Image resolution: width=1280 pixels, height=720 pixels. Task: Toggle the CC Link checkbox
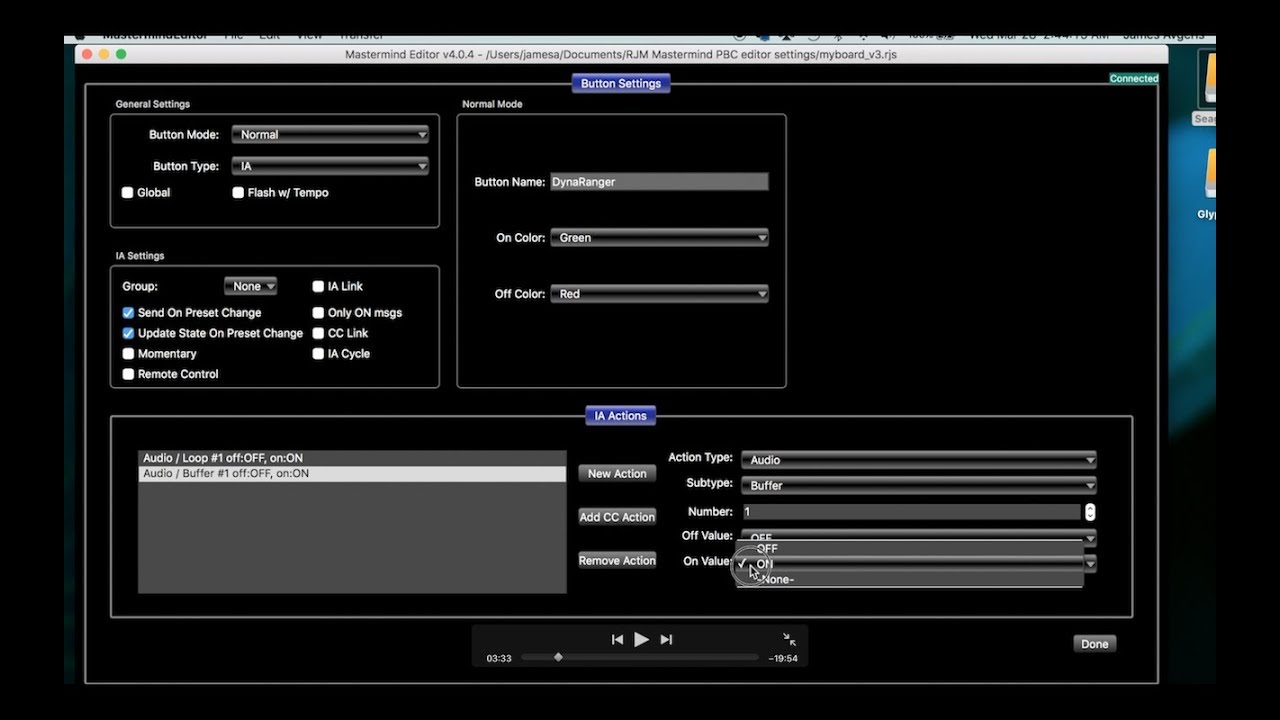point(318,333)
